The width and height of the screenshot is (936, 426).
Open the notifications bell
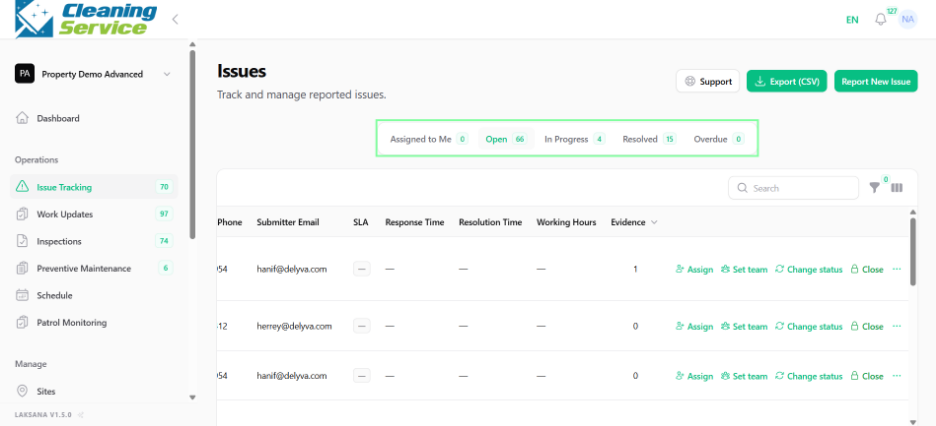(x=880, y=20)
